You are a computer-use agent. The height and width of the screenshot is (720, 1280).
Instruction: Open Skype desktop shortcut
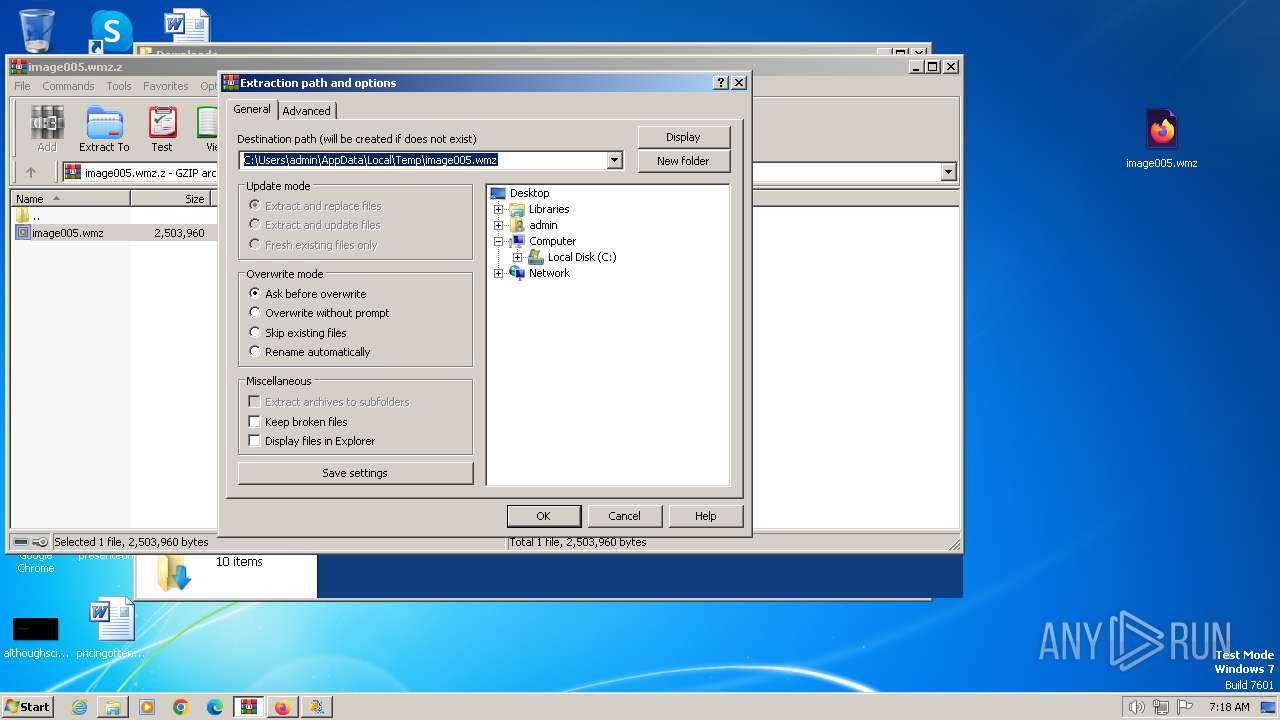point(111,31)
